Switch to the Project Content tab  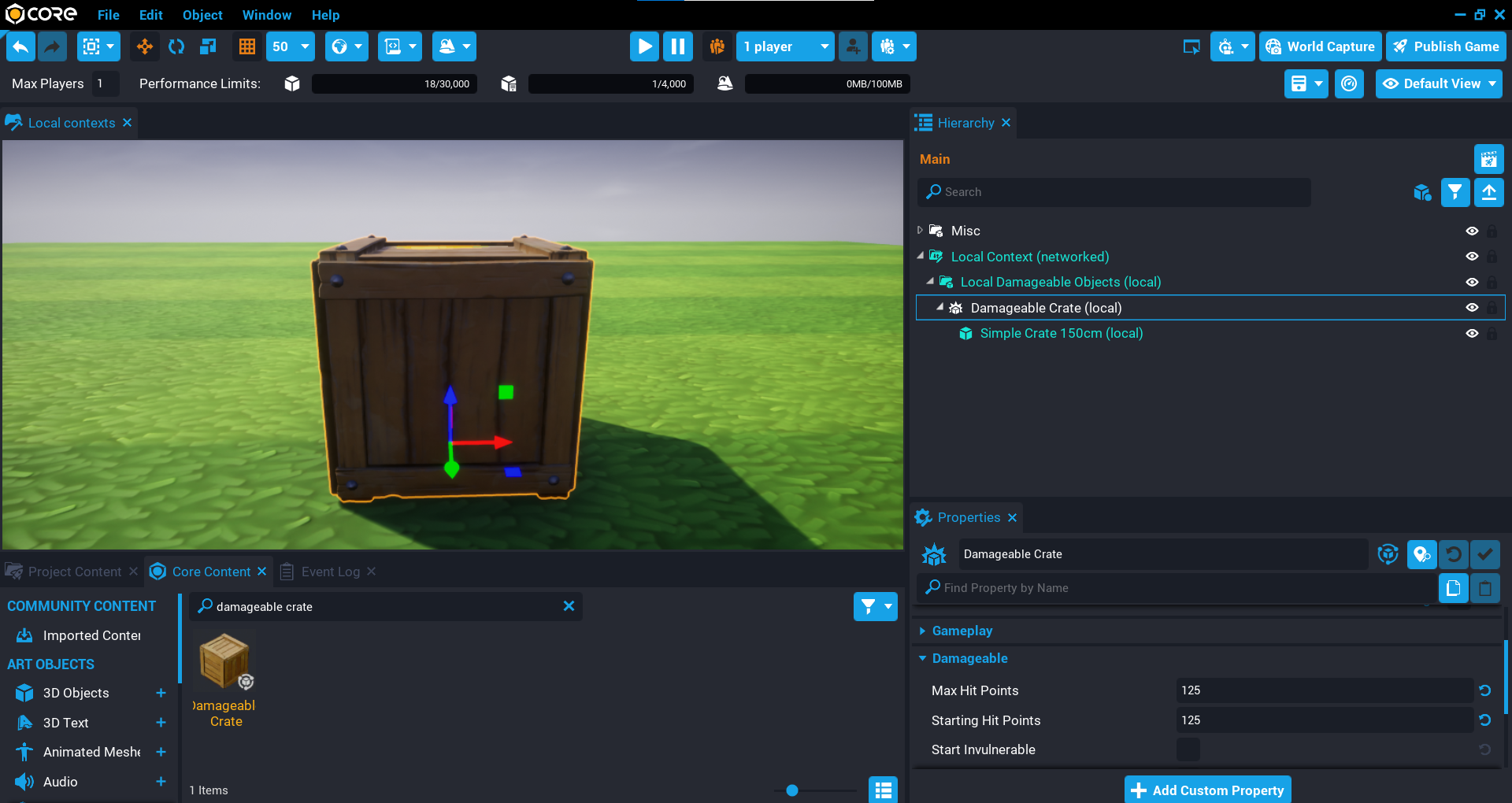pos(72,572)
